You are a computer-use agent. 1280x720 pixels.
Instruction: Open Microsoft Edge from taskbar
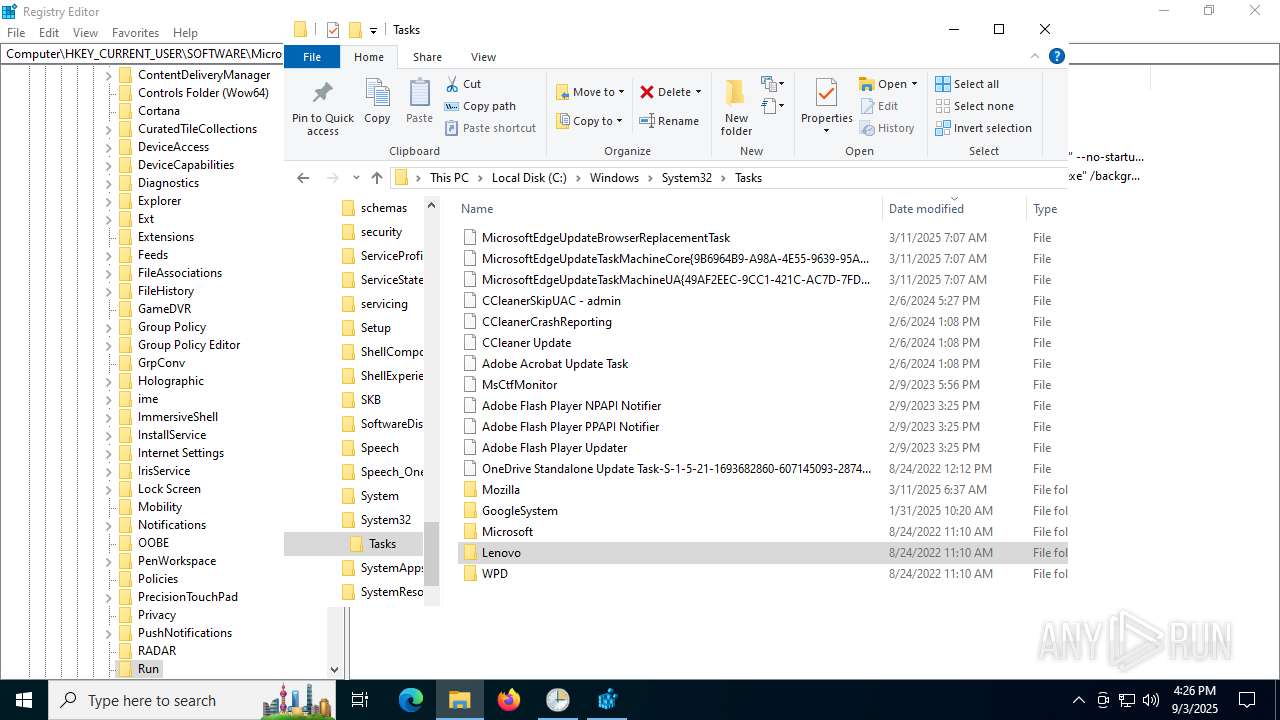[411, 700]
